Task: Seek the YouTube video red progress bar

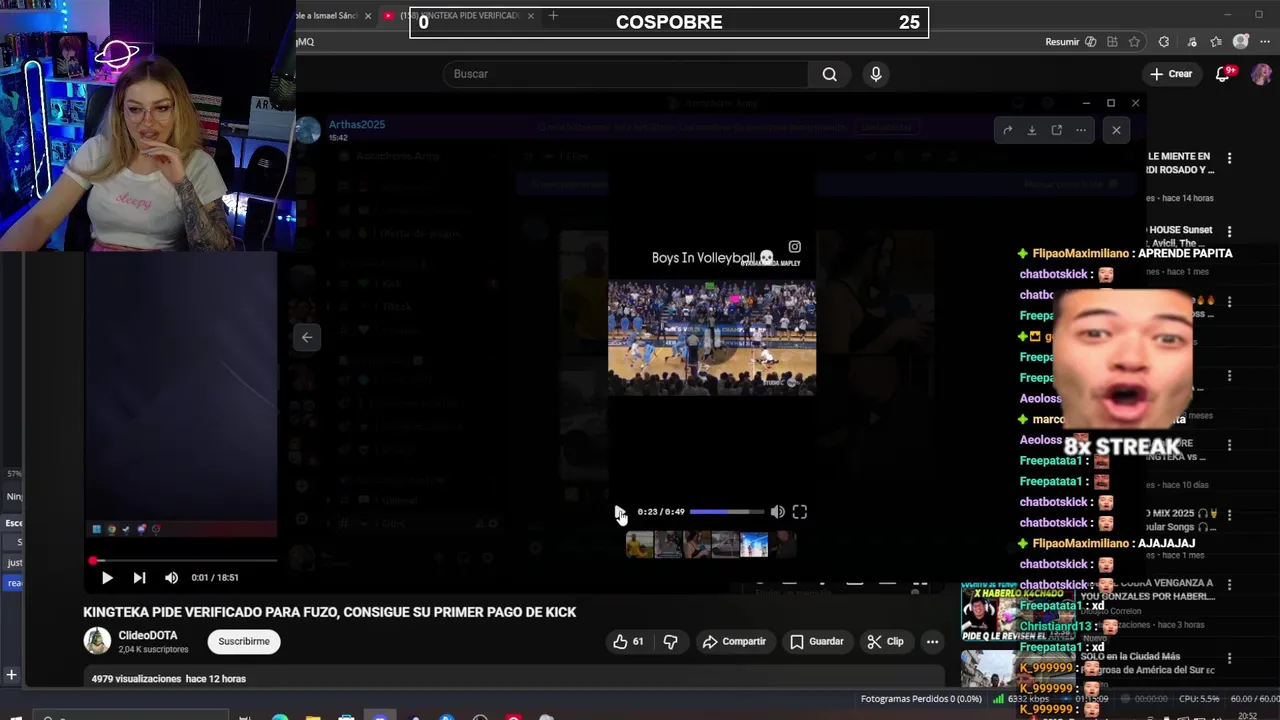Action: [x=180, y=560]
